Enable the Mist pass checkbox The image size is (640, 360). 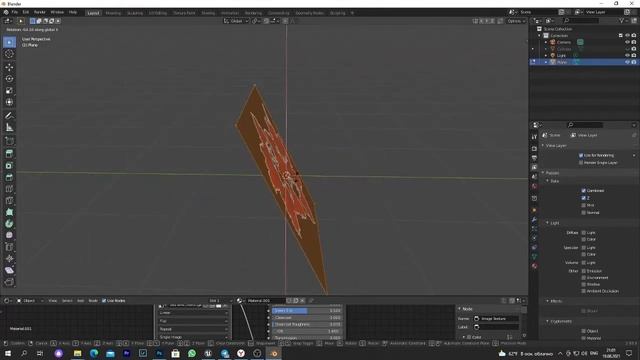[584, 205]
